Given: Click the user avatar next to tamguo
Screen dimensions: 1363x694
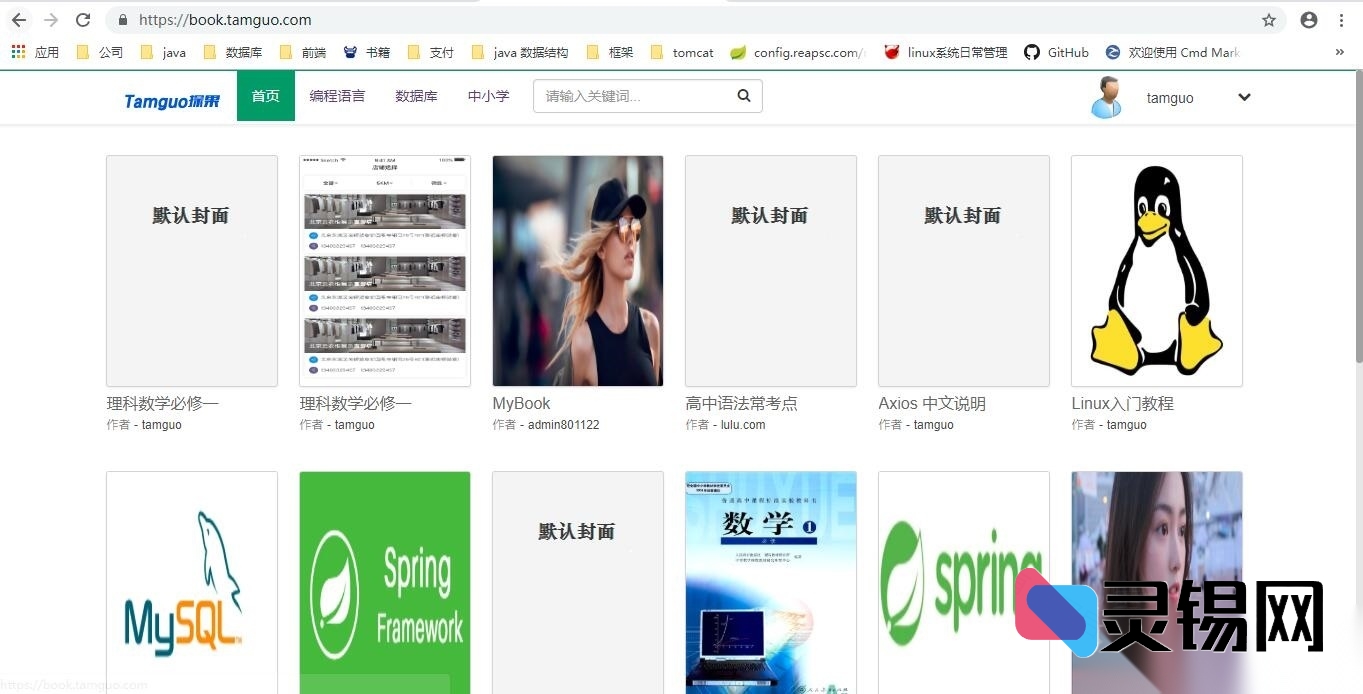Looking at the screenshot, I should pyautogui.click(x=1104, y=96).
